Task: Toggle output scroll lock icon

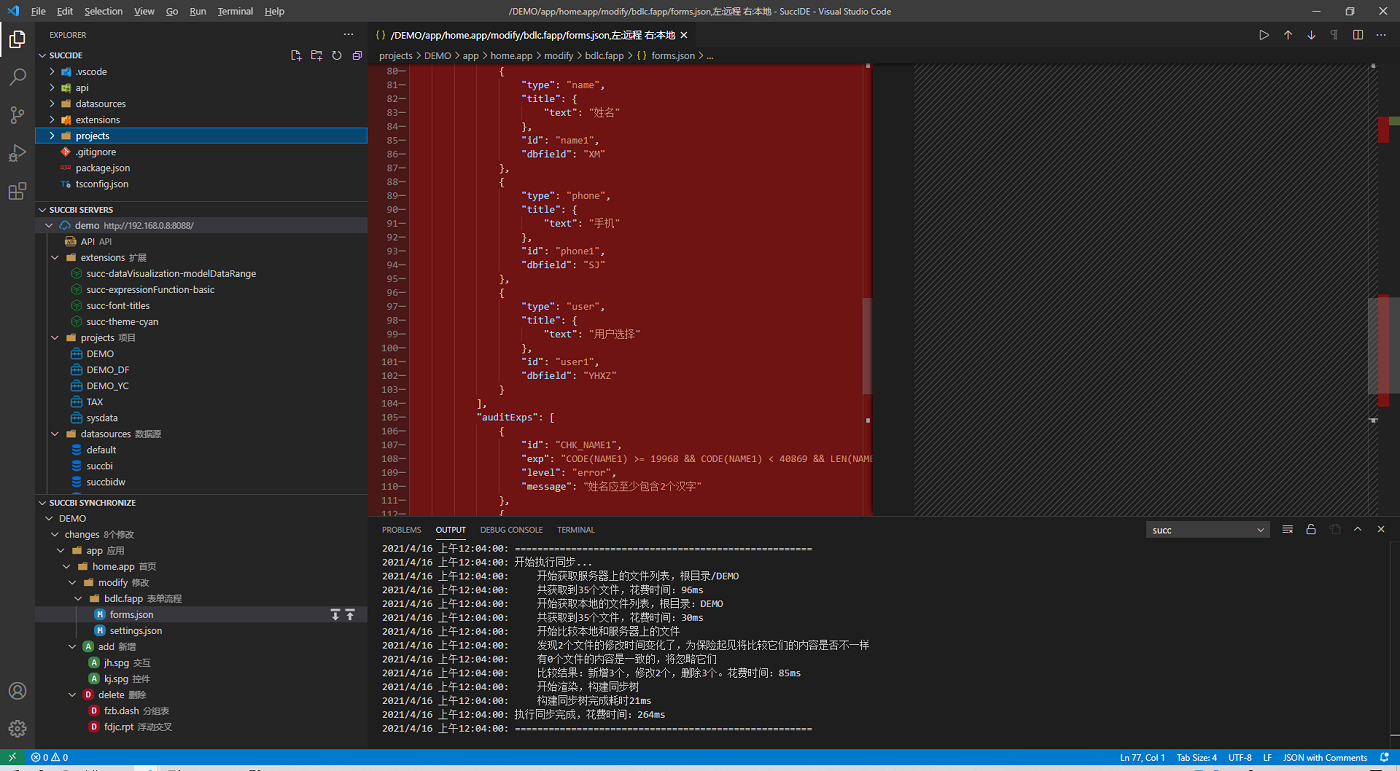Action: [x=1311, y=530]
